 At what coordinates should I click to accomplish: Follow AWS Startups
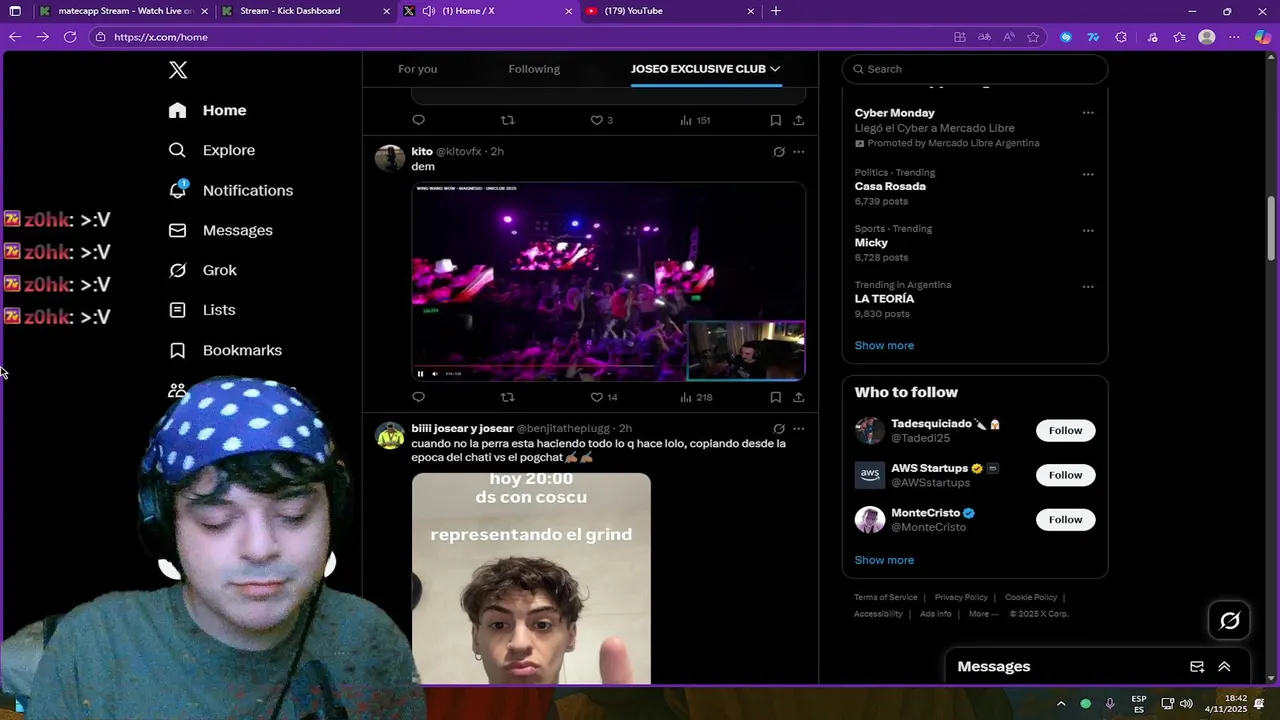1065,475
